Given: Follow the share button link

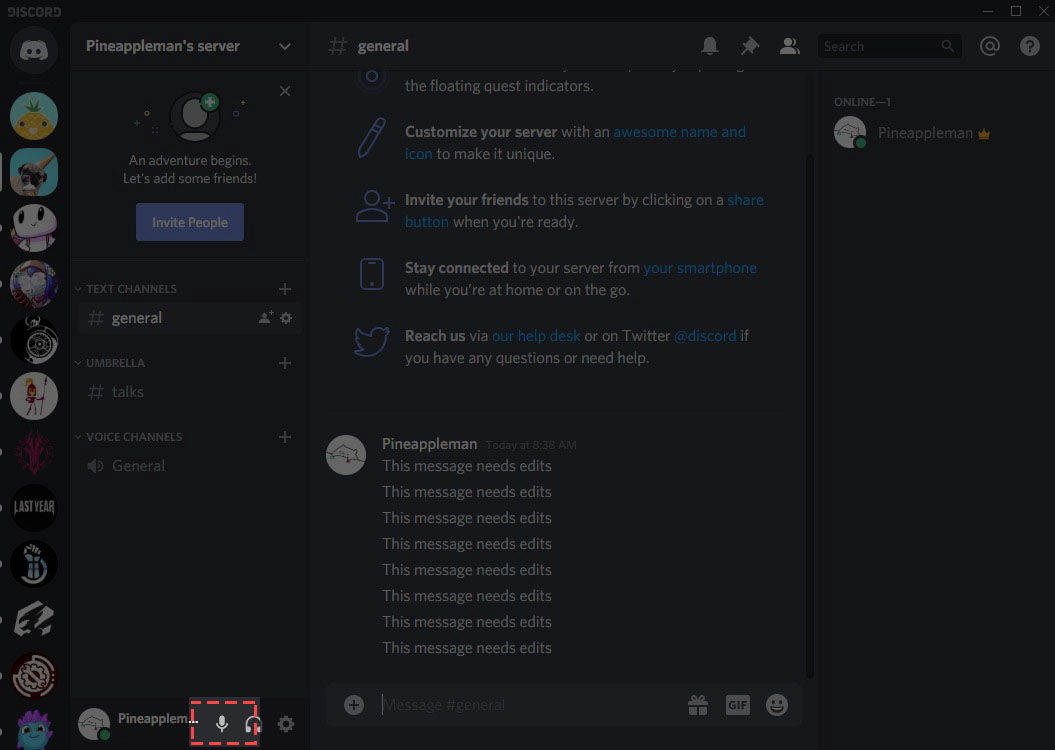Looking at the screenshot, I should (745, 200).
